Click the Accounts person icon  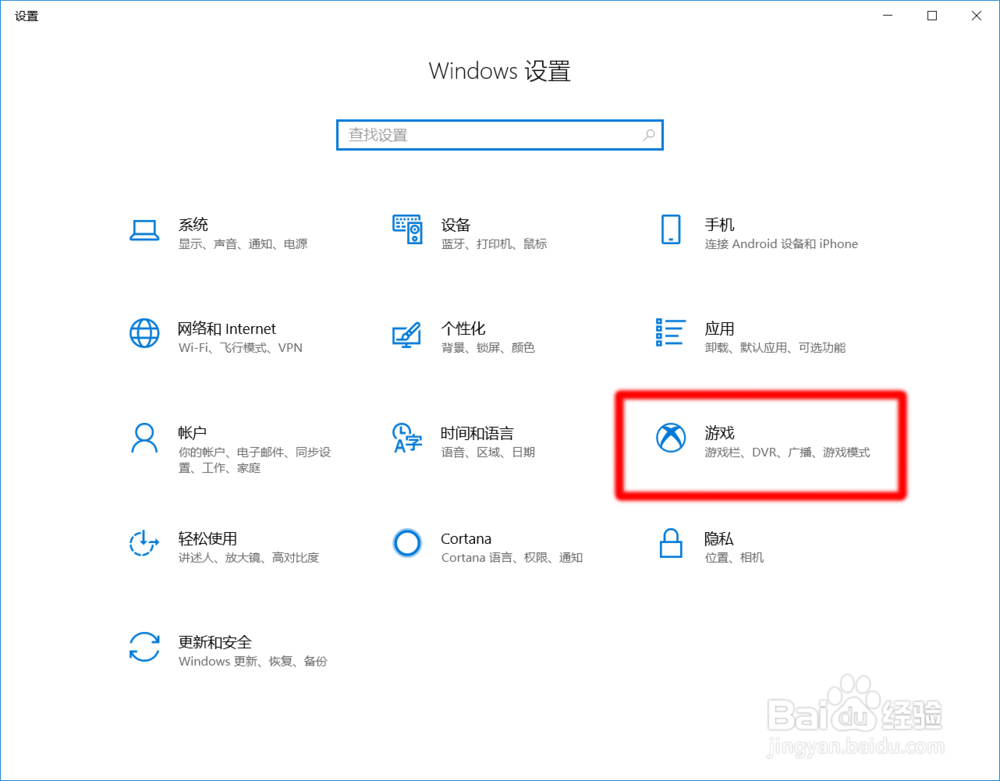pyautogui.click(x=144, y=438)
